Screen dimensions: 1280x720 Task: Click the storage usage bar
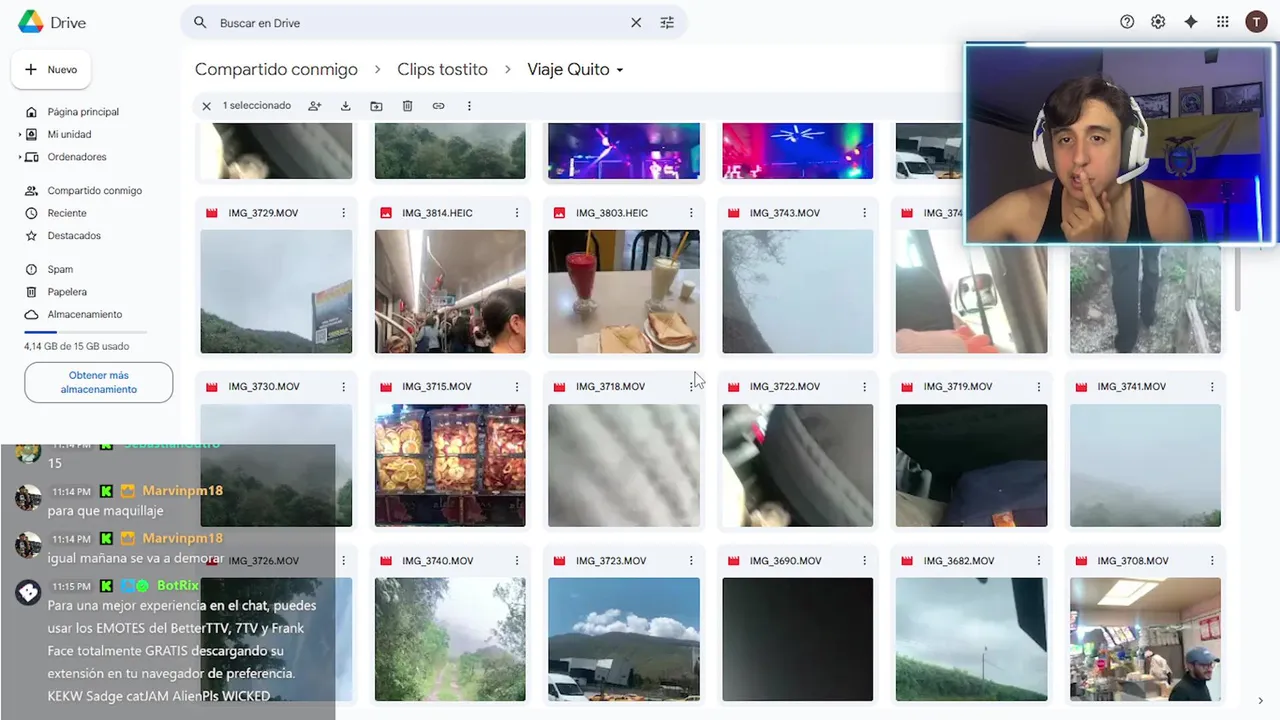click(86, 331)
